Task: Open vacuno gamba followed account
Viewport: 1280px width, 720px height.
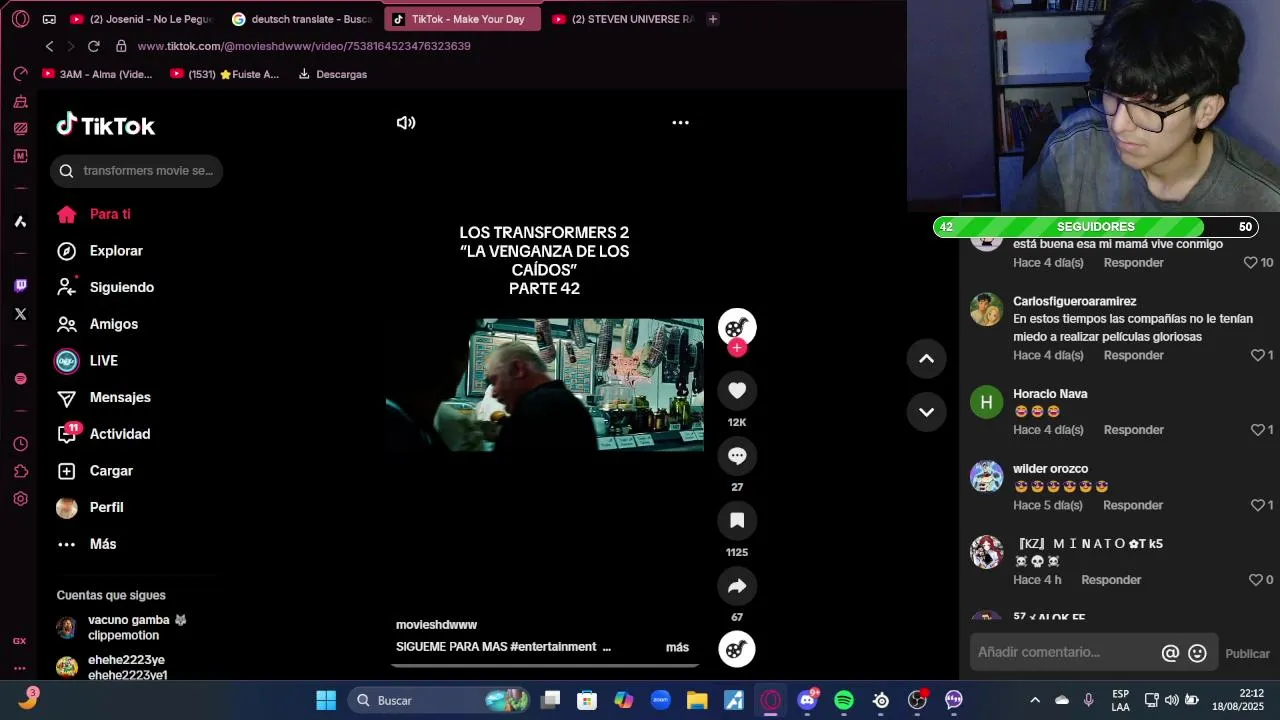Action: tap(124, 627)
